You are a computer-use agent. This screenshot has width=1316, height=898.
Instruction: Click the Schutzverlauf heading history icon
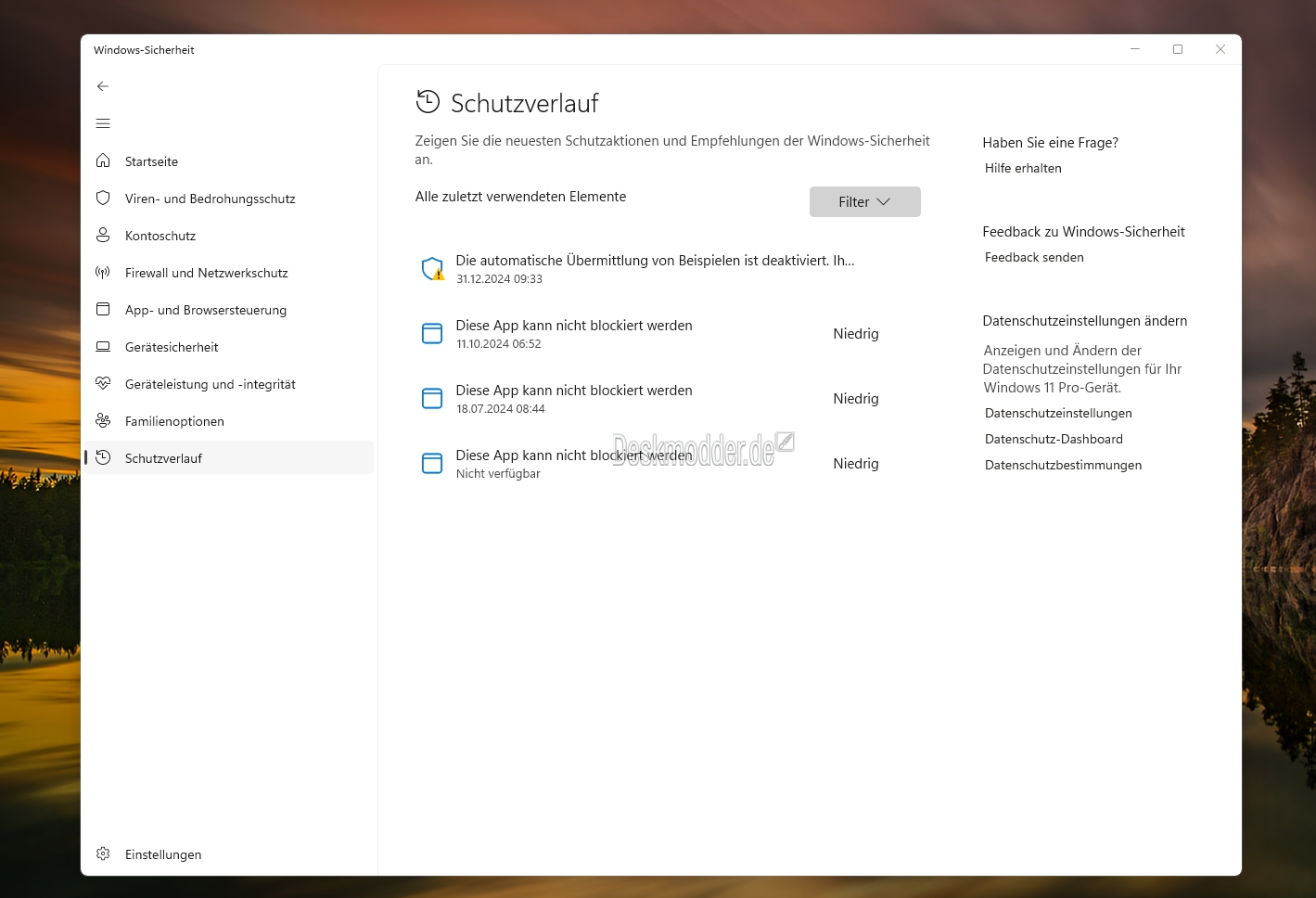428,102
